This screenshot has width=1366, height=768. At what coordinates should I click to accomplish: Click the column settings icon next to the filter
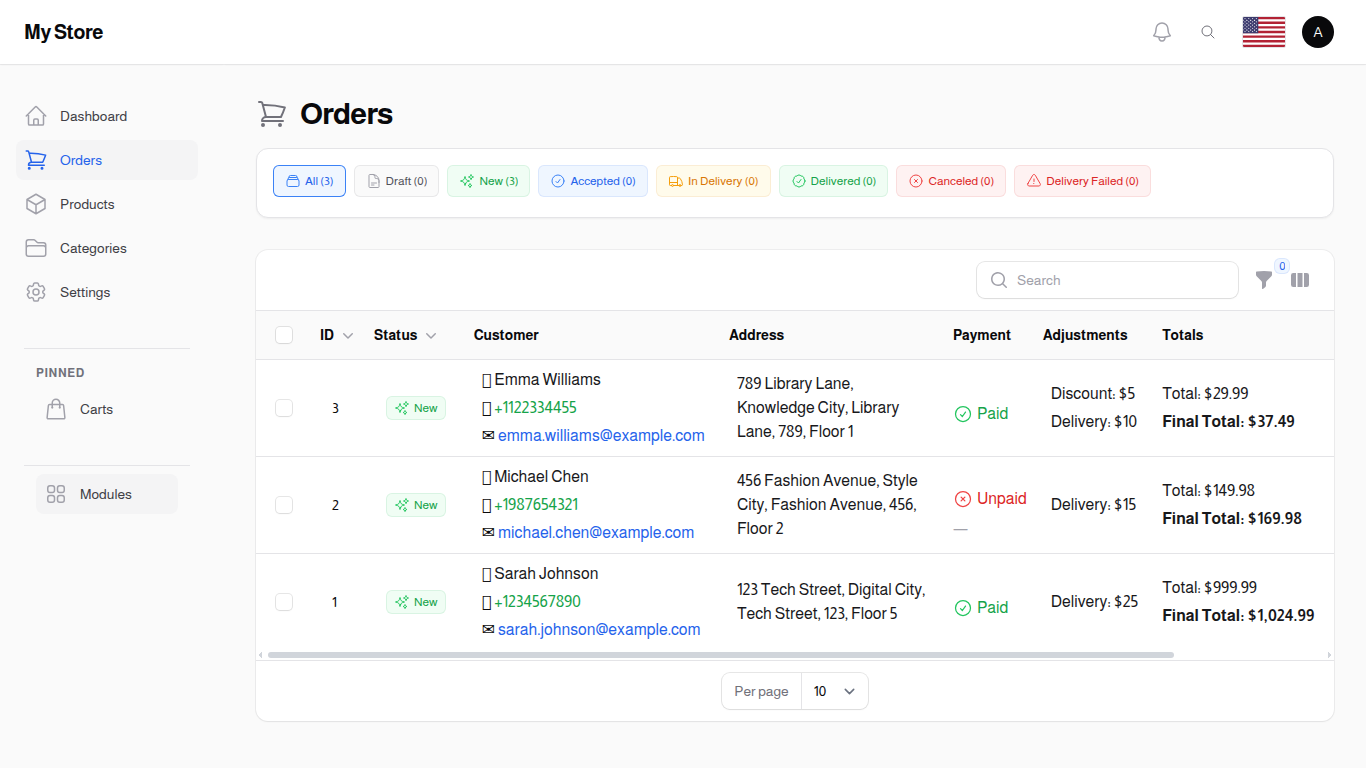(x=1299, y=280)
